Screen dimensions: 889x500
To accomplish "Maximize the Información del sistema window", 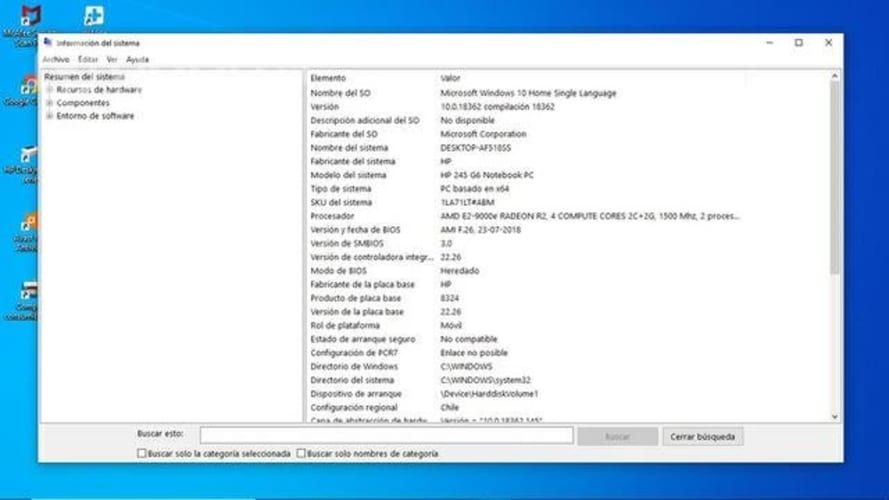I will 799,43.
